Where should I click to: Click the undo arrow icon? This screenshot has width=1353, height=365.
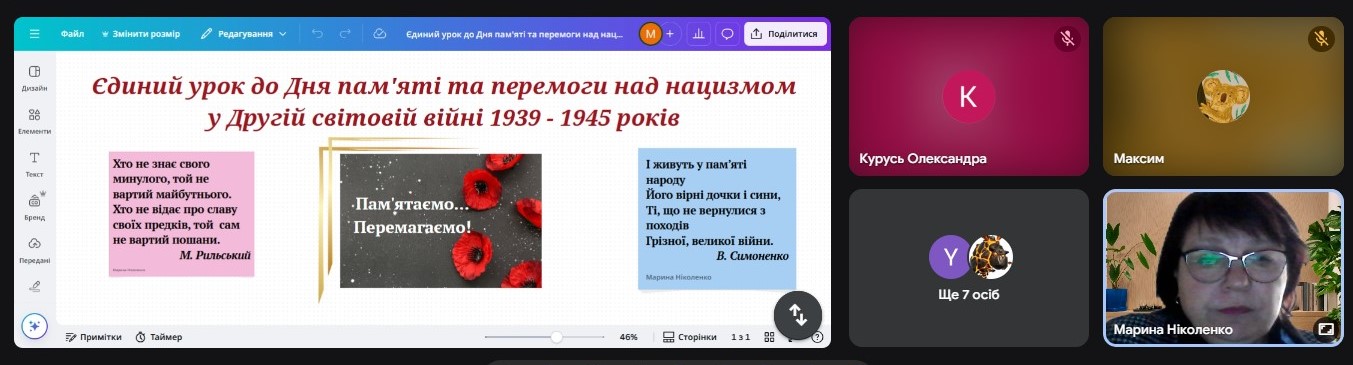point(317,33)
